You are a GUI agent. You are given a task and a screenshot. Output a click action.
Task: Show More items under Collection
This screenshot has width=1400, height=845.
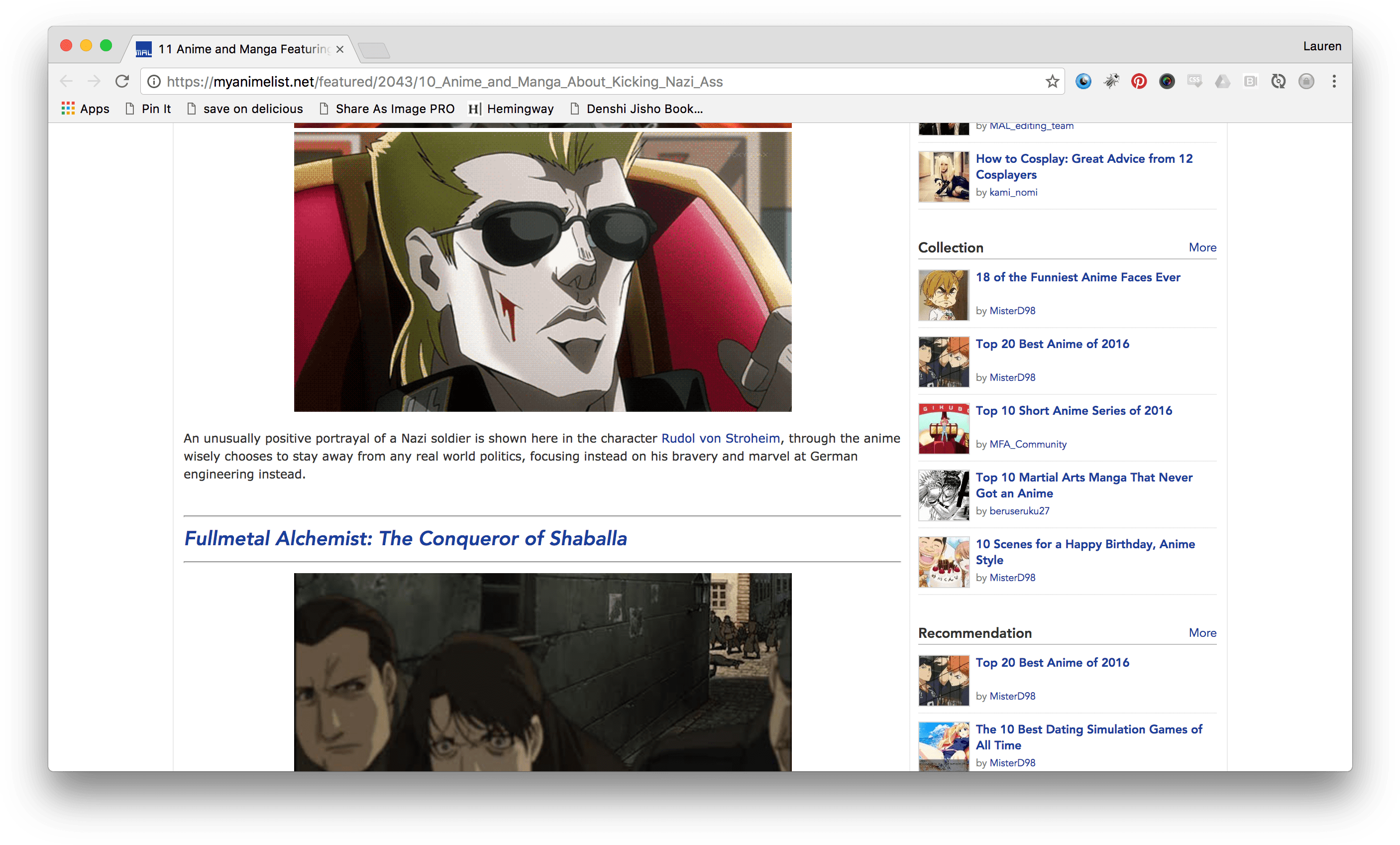tap(1202, 247)
